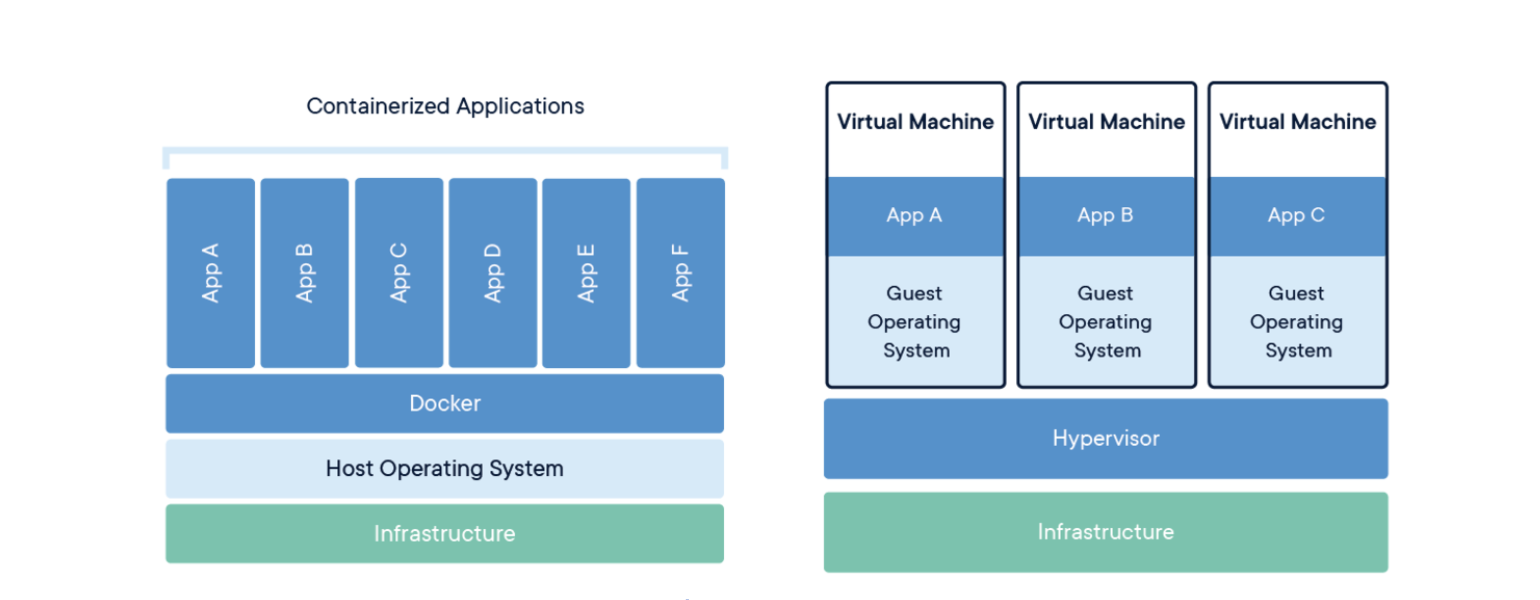Screen dimensions: 1540x600
Task: Click the Virtual Machine heading above App B
Action: pyautogui.click(x=1107, y=122)
